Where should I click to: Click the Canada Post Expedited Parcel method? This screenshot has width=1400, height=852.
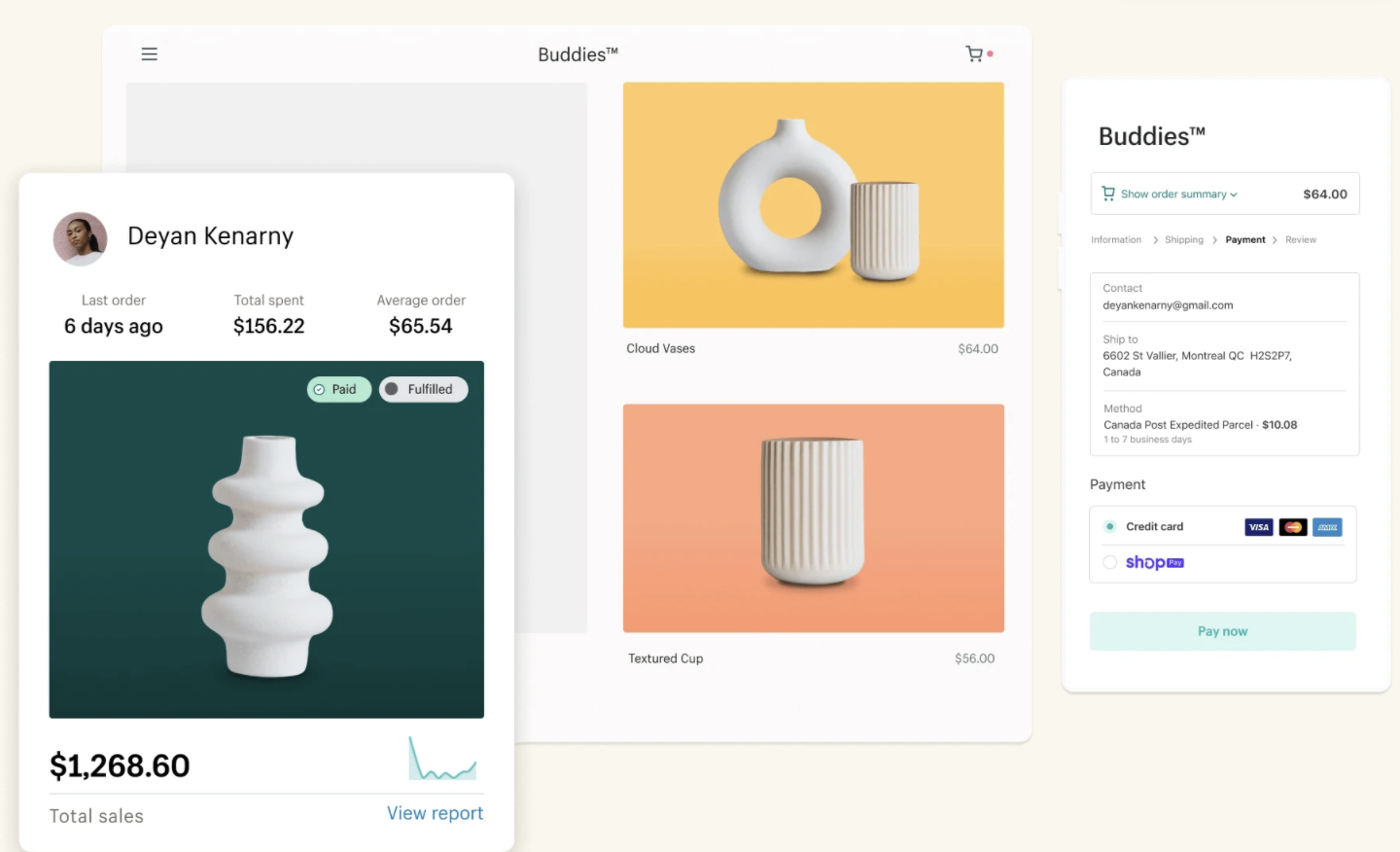[x=1201, y=425]
